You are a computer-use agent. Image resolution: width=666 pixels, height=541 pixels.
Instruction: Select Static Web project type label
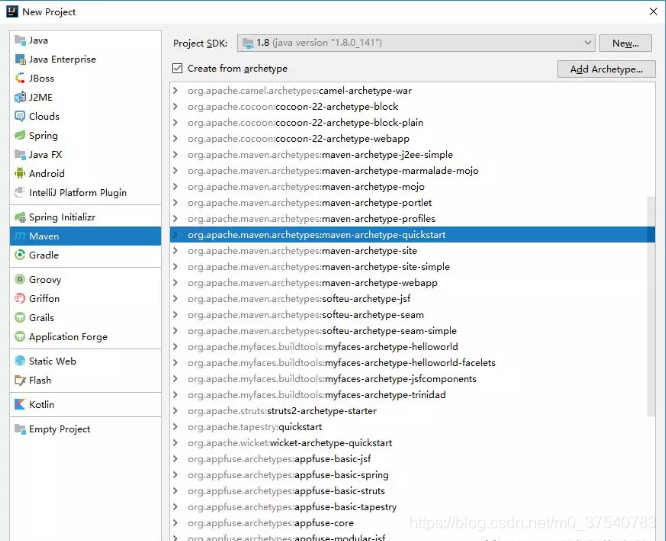pyautogui.click(x=53, y=361)
